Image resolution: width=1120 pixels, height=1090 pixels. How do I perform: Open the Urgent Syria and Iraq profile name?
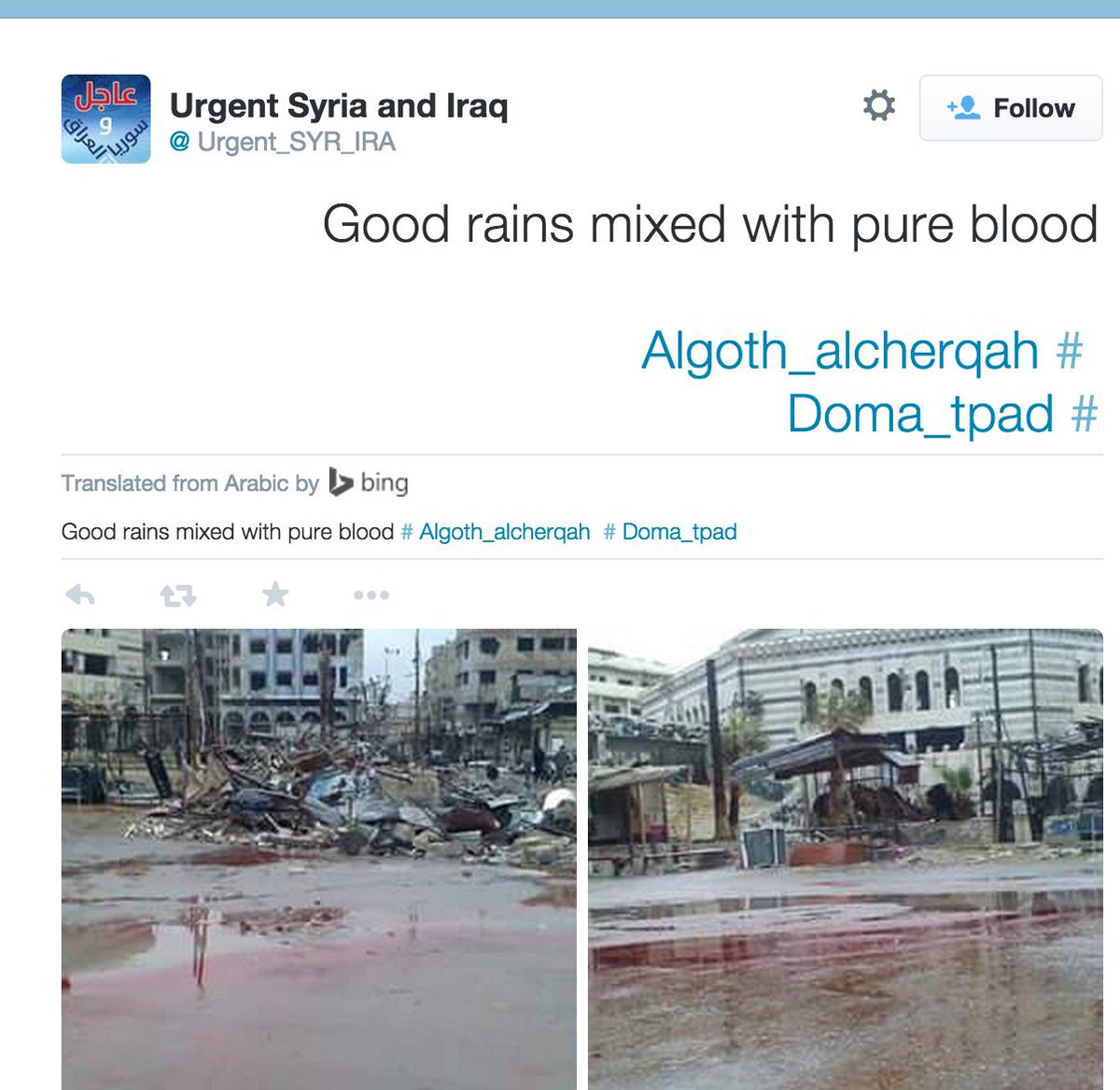[x=339, y=105]
